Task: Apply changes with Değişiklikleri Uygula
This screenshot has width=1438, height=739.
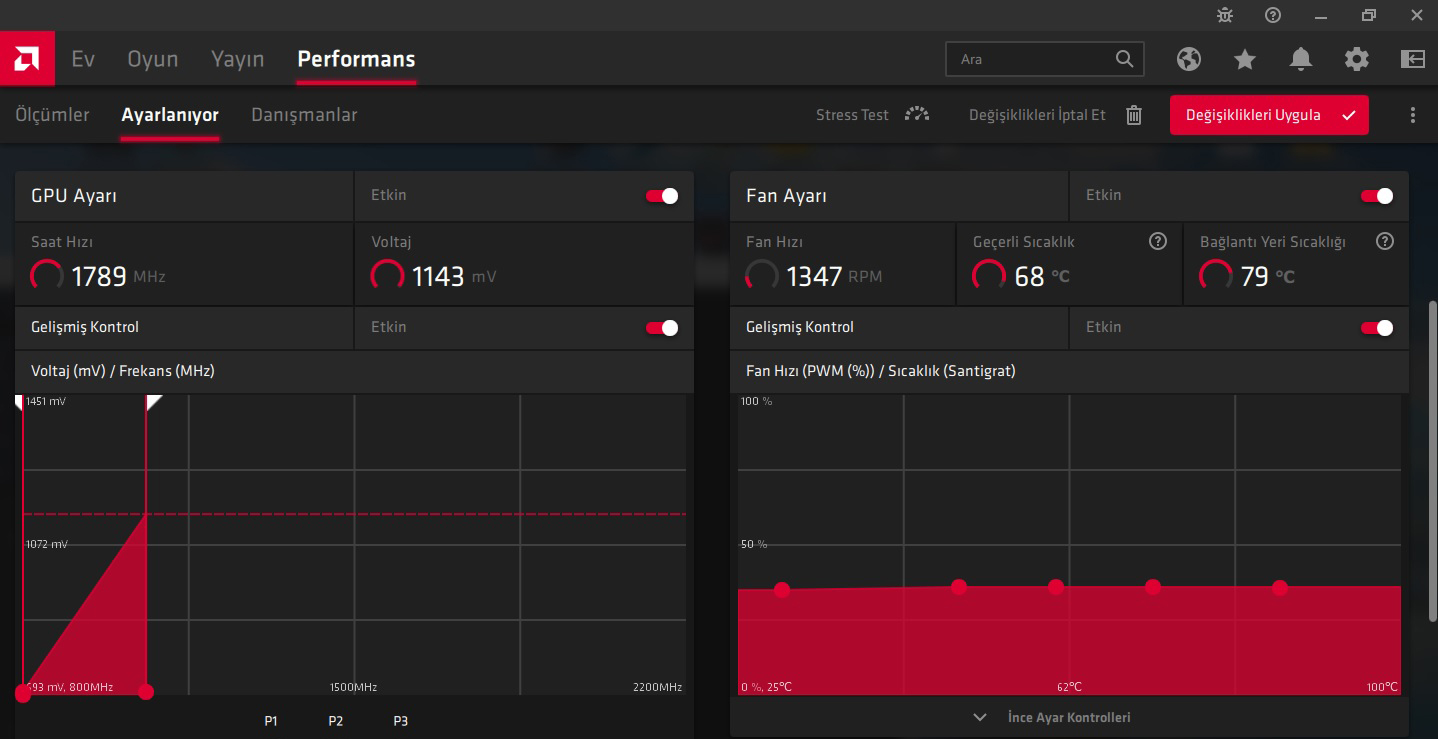Action: [x=1268, y=115]
